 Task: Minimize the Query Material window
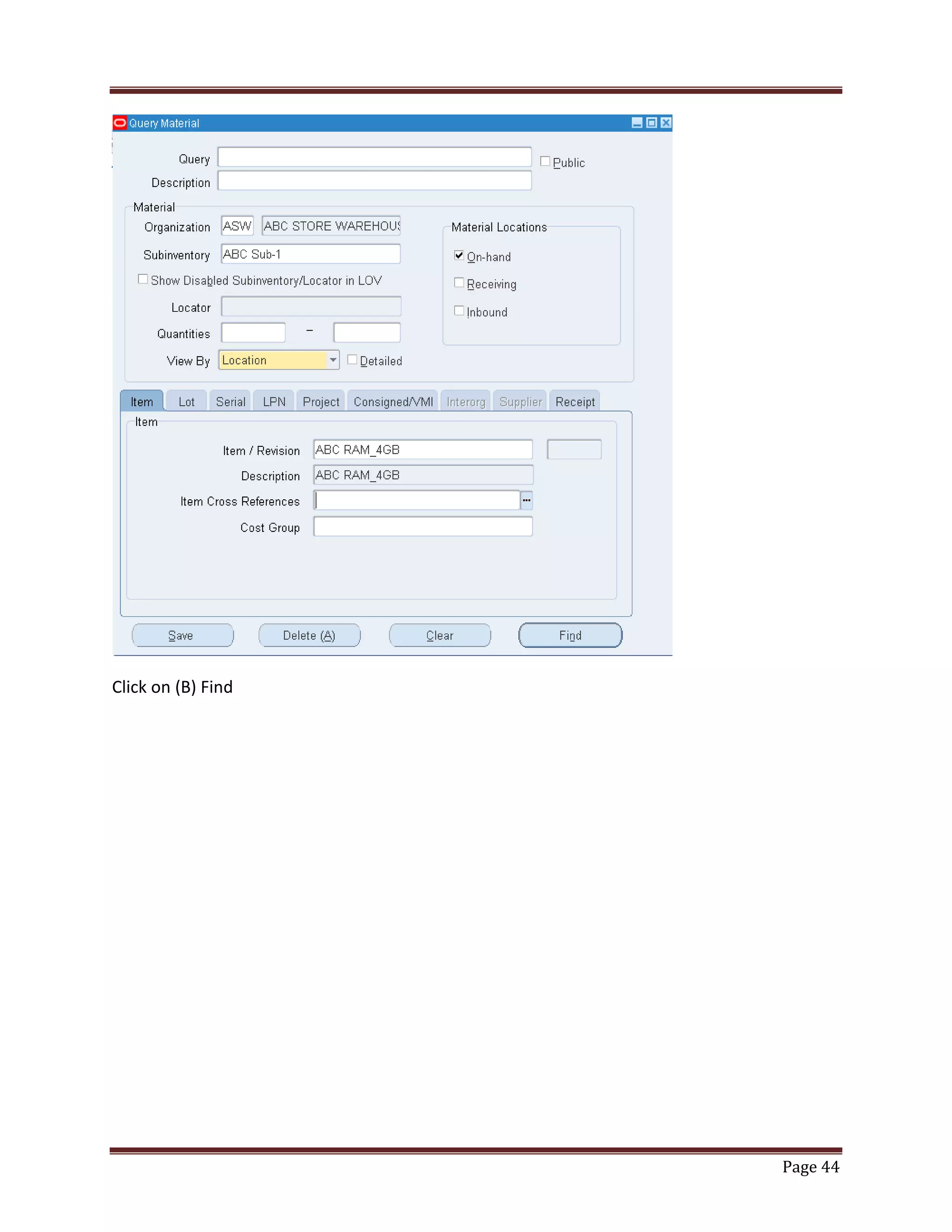(637, 123)
